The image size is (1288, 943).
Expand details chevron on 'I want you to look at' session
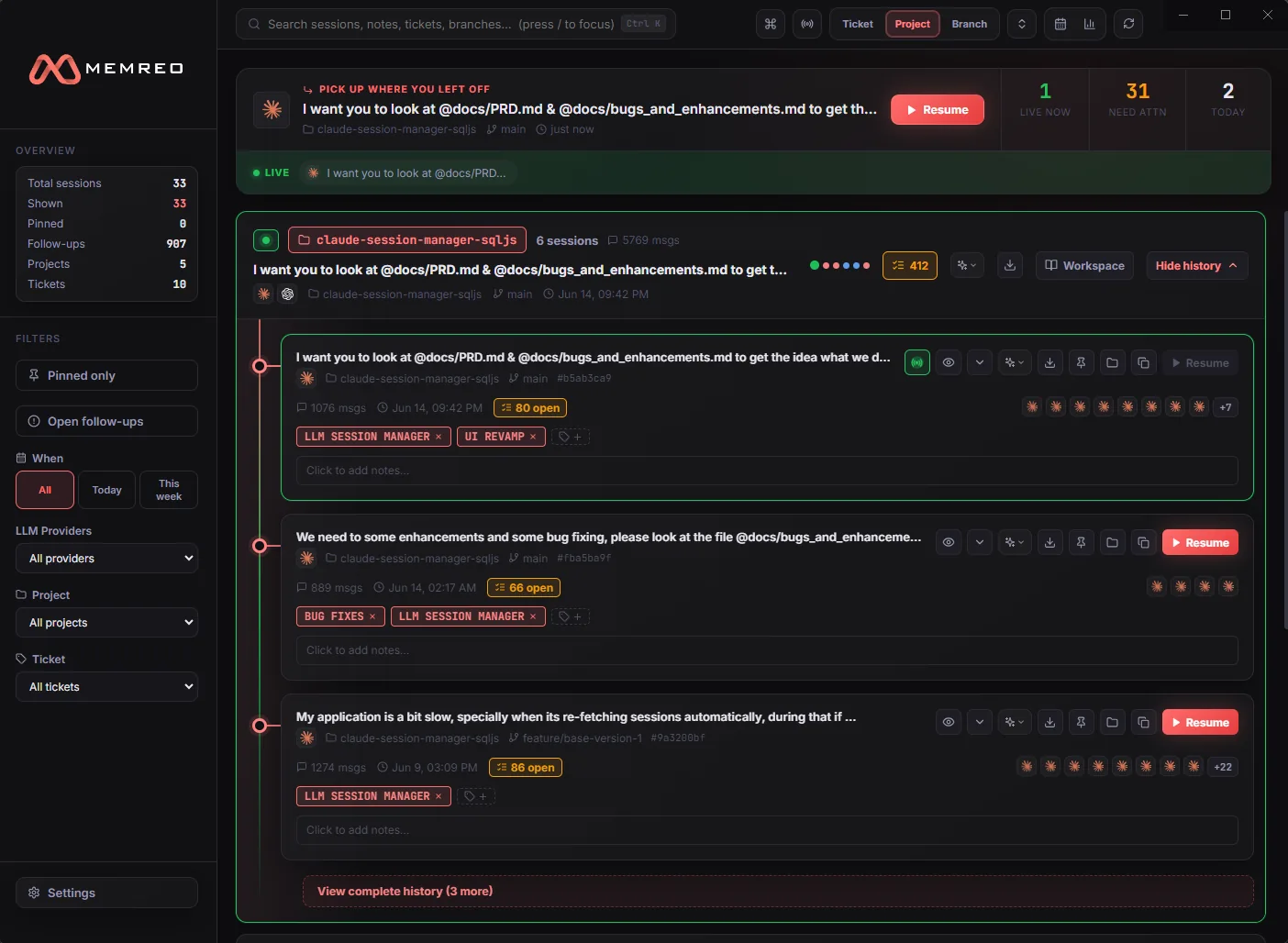click(x=980, y=362)
